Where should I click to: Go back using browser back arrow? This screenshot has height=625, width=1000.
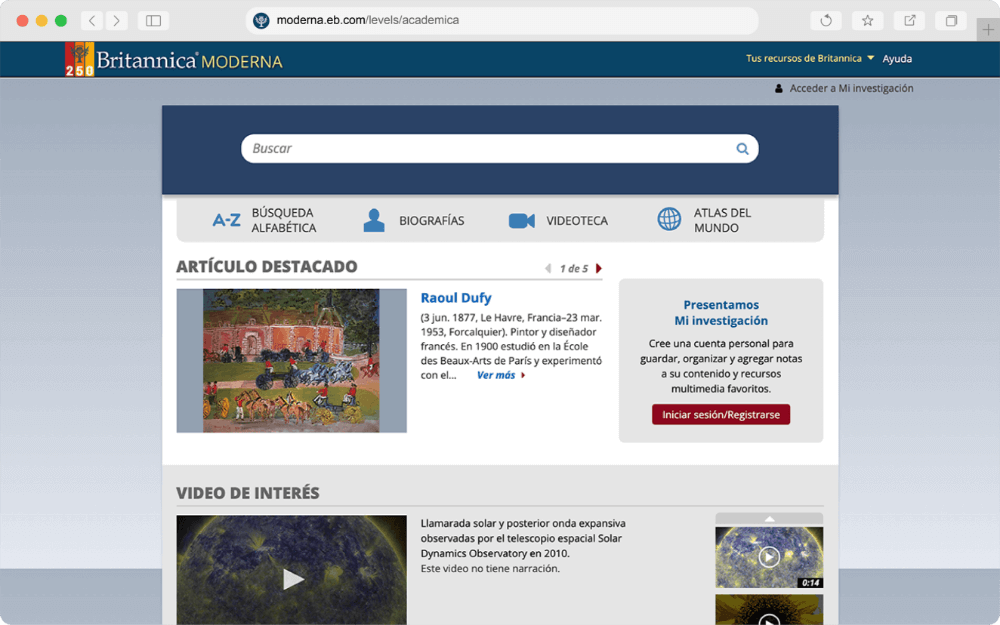[92, 20]
